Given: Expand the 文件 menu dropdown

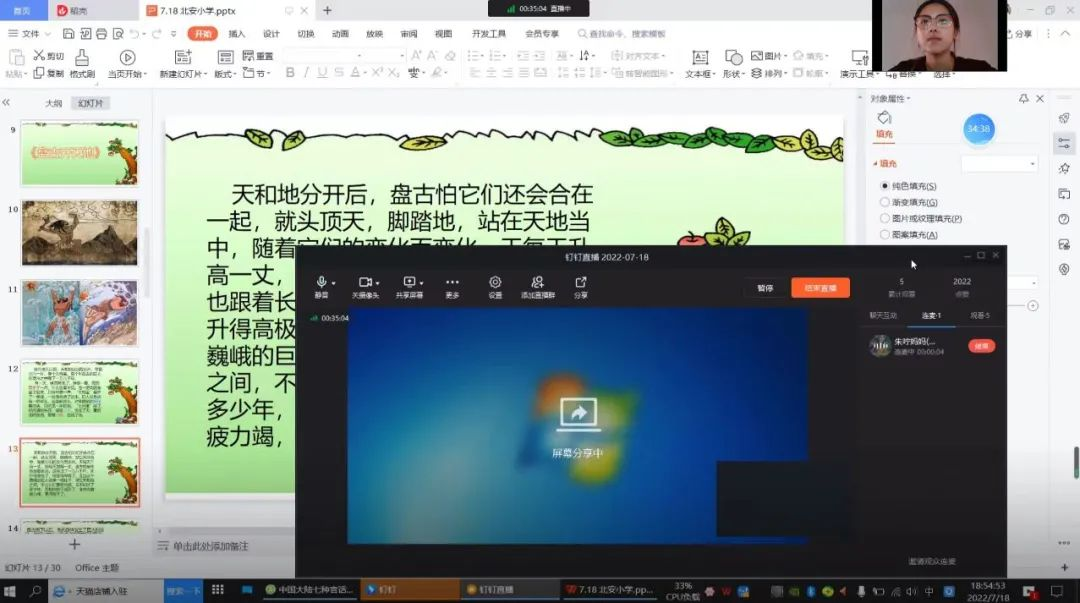Looking at the screenshot, I should (x=31, y=34).
